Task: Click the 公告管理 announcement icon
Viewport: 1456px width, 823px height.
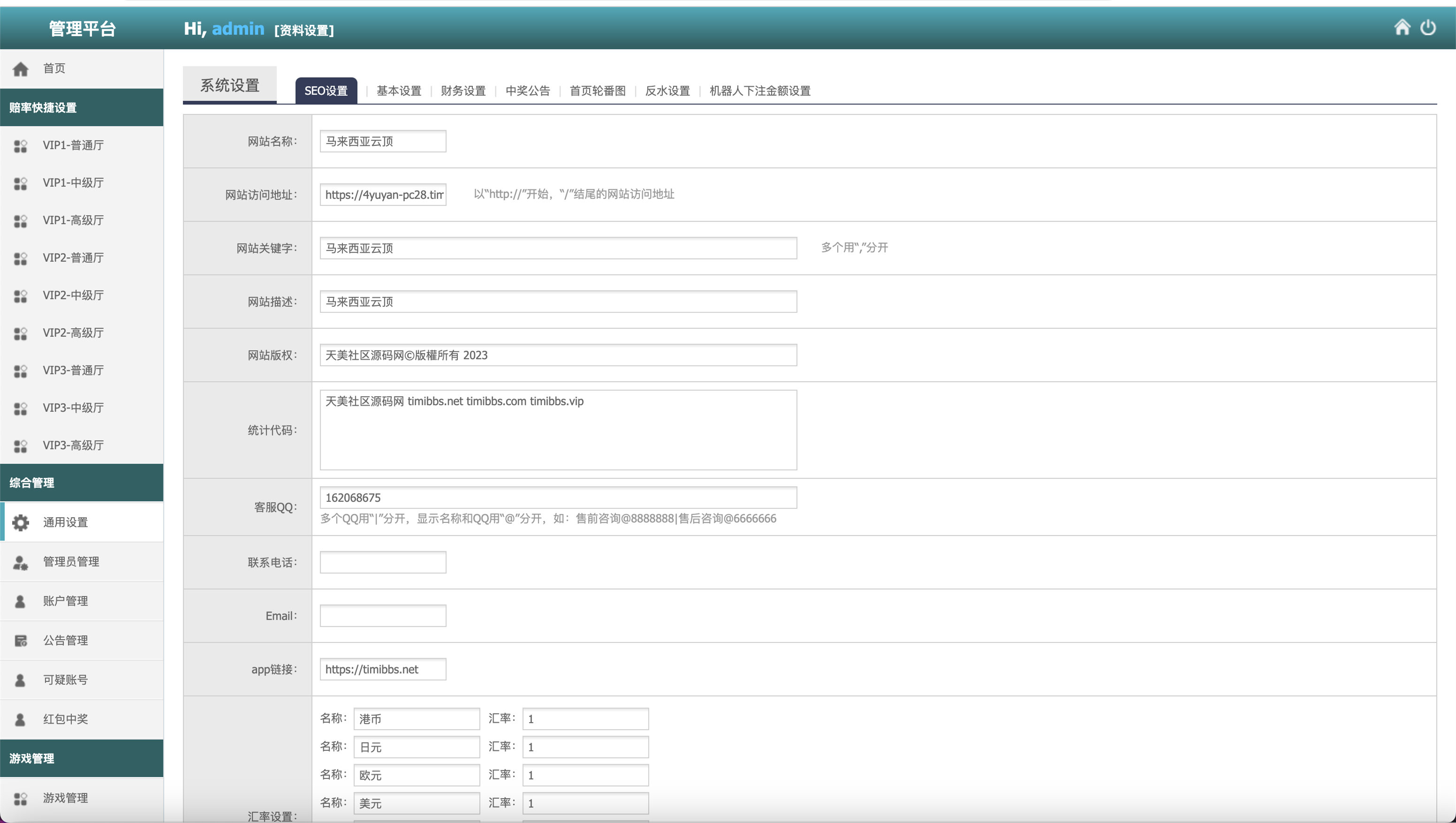Action: [20, 641]
